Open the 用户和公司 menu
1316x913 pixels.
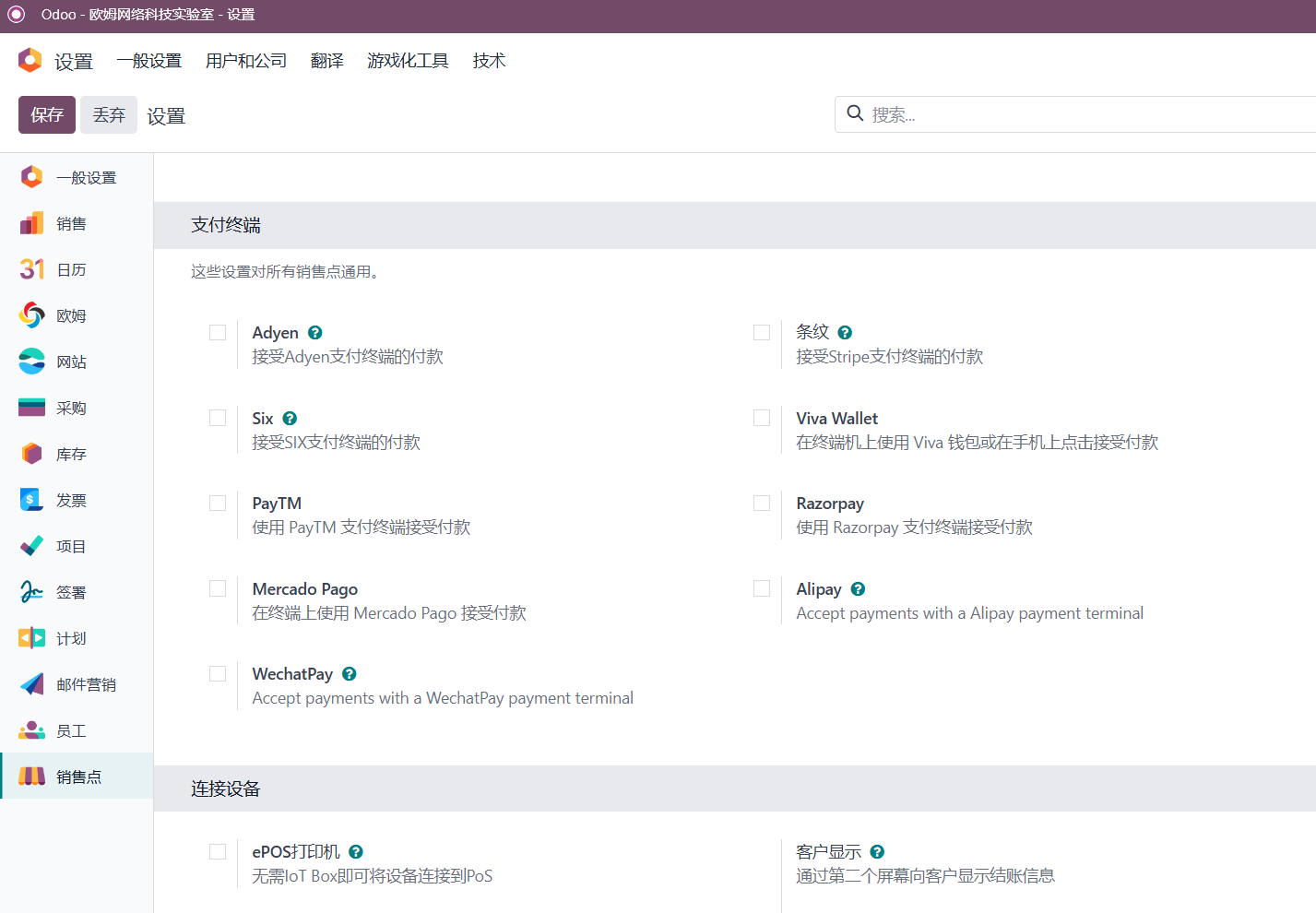coord(246,61)
